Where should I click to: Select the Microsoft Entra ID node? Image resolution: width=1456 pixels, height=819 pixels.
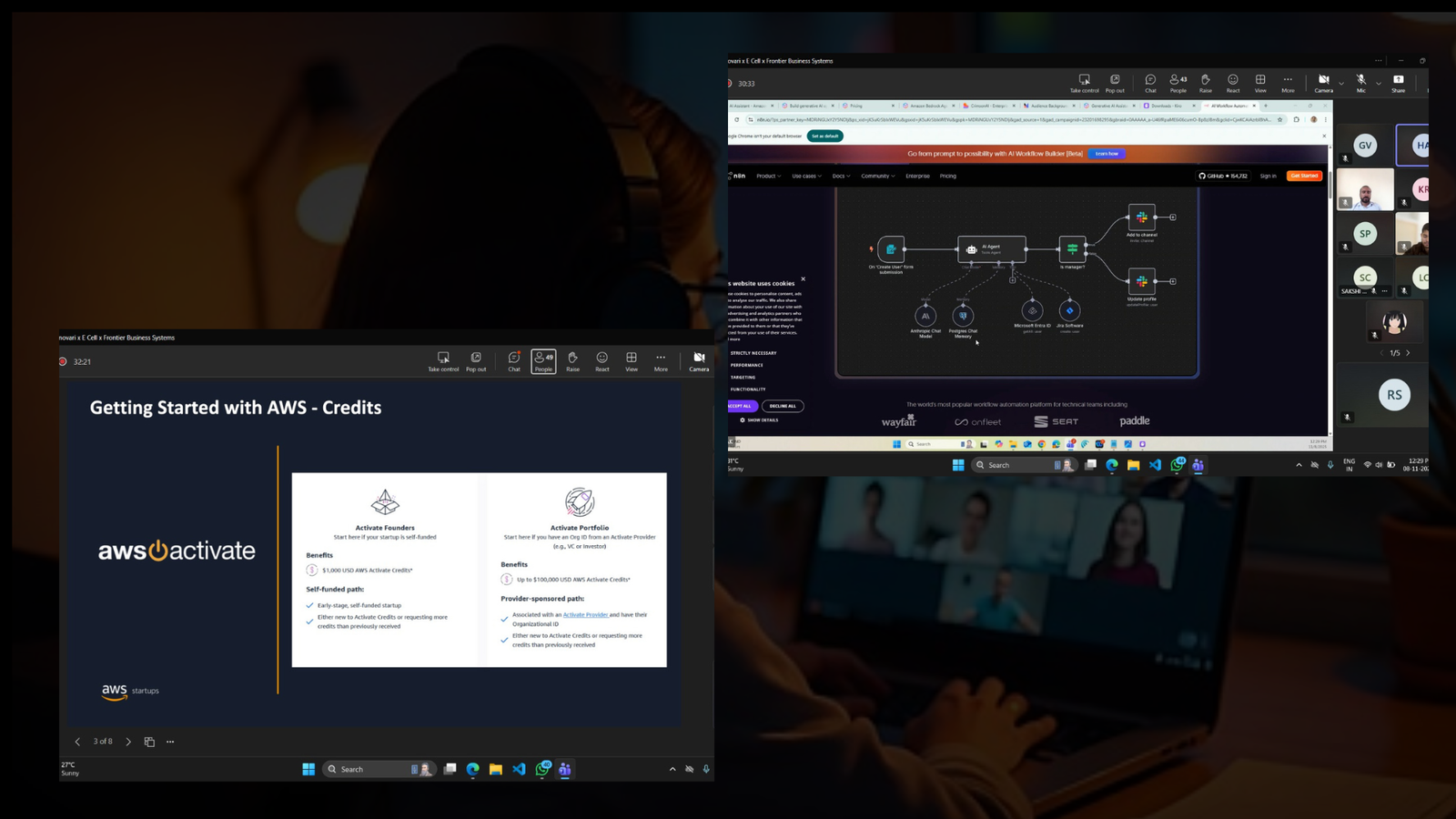(1032, 310)
